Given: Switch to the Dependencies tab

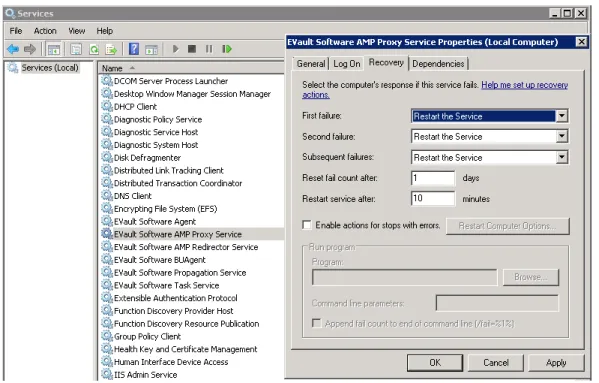Looking at the screenshot, I should [x=438, y=64].
